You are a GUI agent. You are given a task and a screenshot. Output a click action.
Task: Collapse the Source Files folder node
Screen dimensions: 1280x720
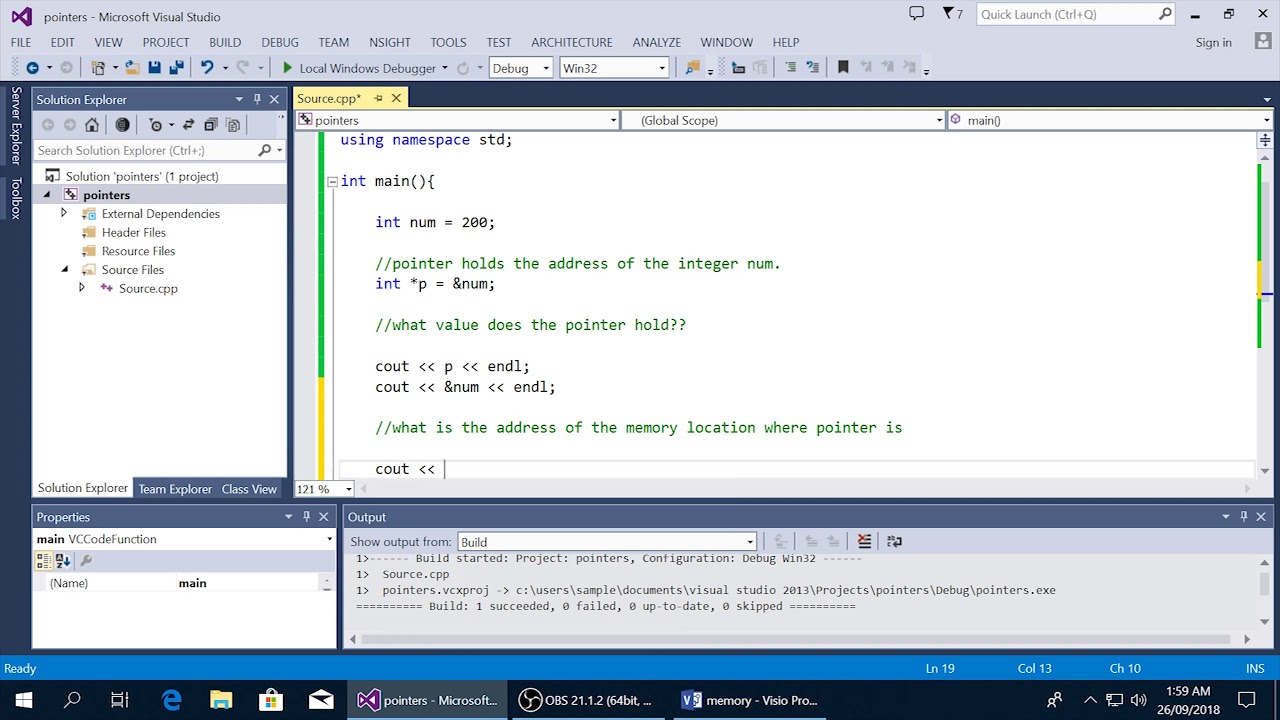pos(64,270)
